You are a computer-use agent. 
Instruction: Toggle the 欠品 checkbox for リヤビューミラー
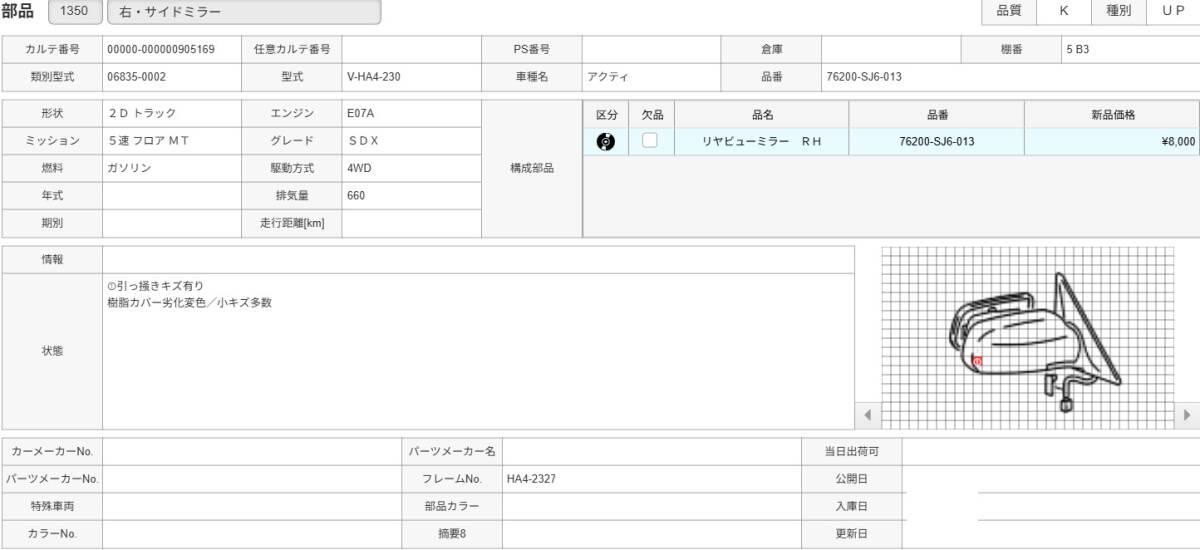click(x=650, y=141)
